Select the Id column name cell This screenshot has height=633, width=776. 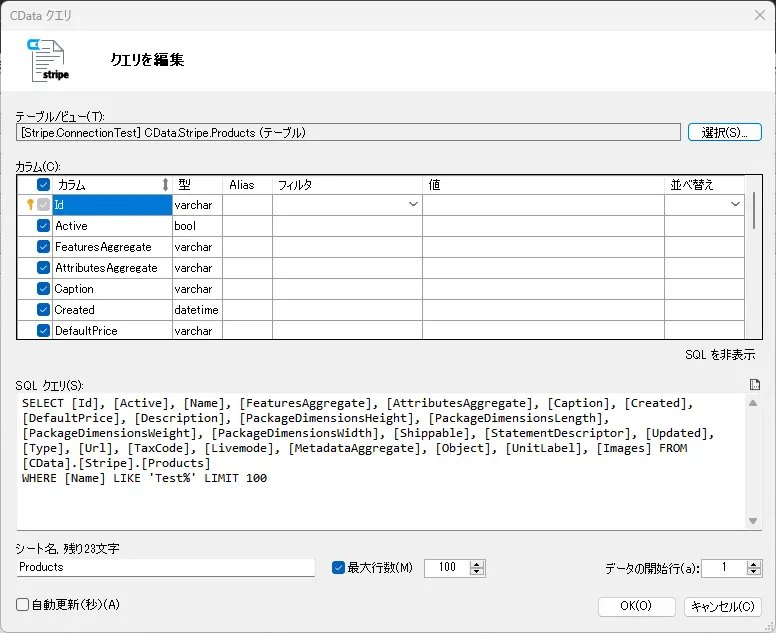coord(112,204)
